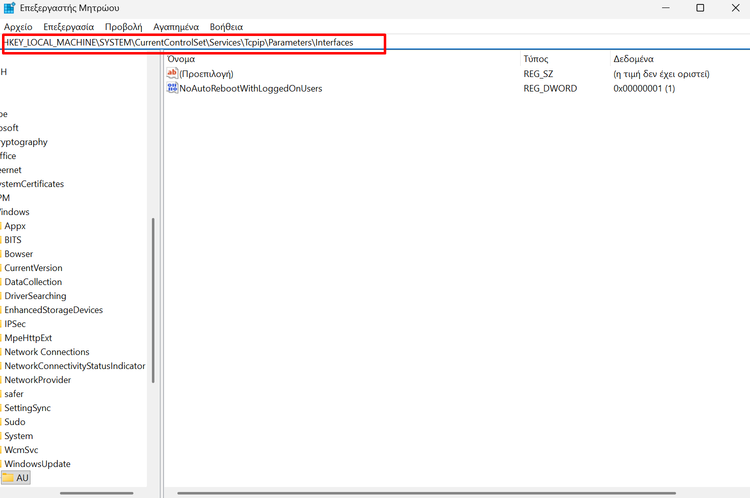Click the Δεδομένα column header
The image size is (750, 498).
click(x=633, y=59)
